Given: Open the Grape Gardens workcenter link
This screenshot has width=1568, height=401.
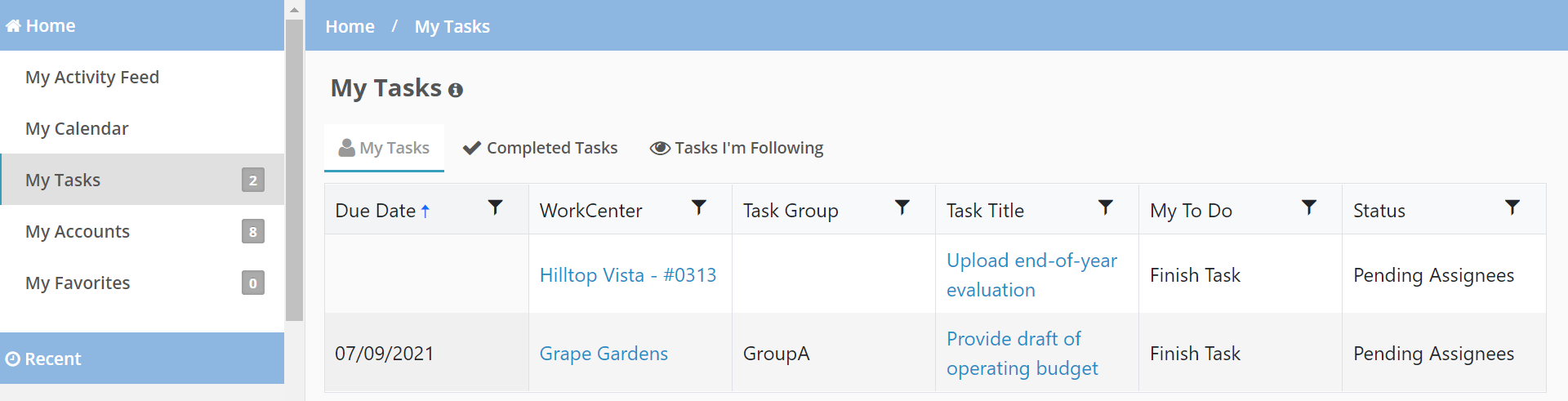Looking at the screenshot, I should (x=604, y=354).
